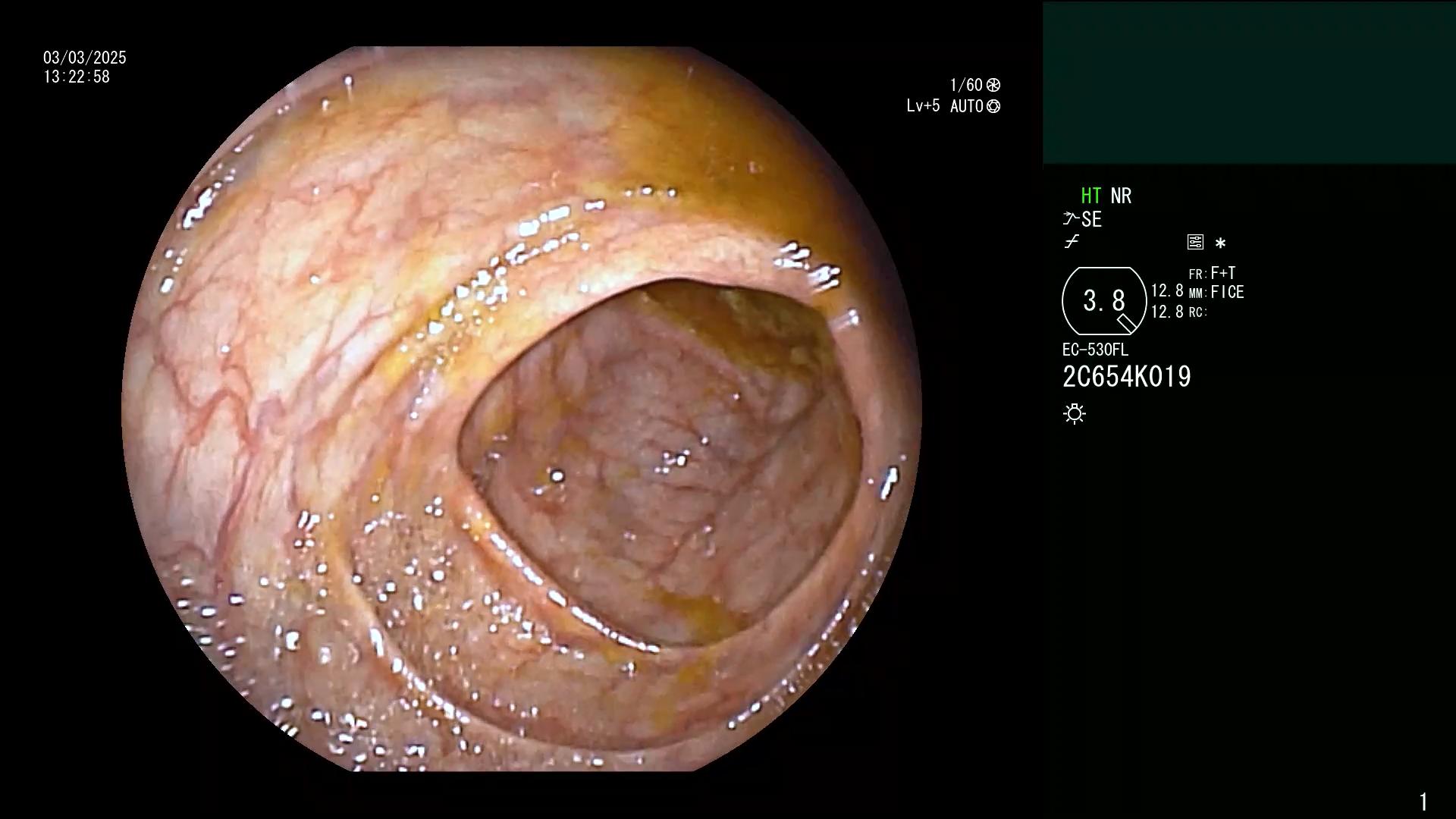
Task: Click the F+T freeze setting value
Action: point(1223,273)
